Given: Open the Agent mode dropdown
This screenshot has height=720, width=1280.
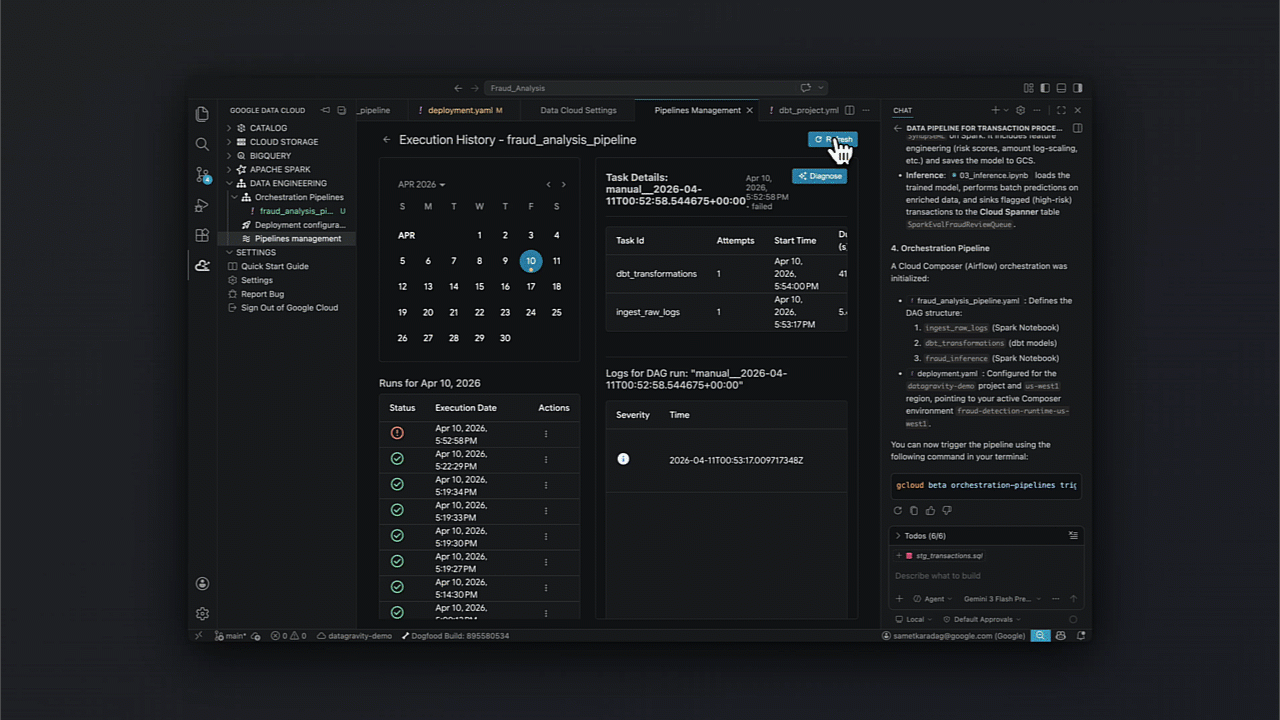Looking at the screenshot, I should pos(934,599).
